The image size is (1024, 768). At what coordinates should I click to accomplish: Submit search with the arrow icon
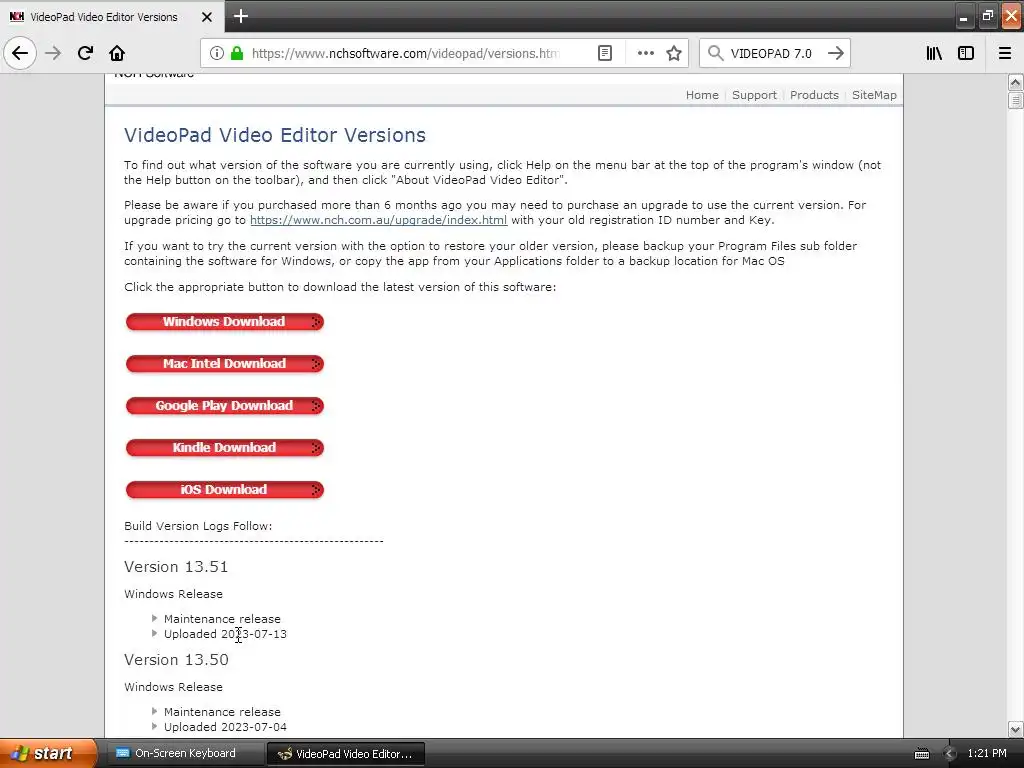[836, 53]
